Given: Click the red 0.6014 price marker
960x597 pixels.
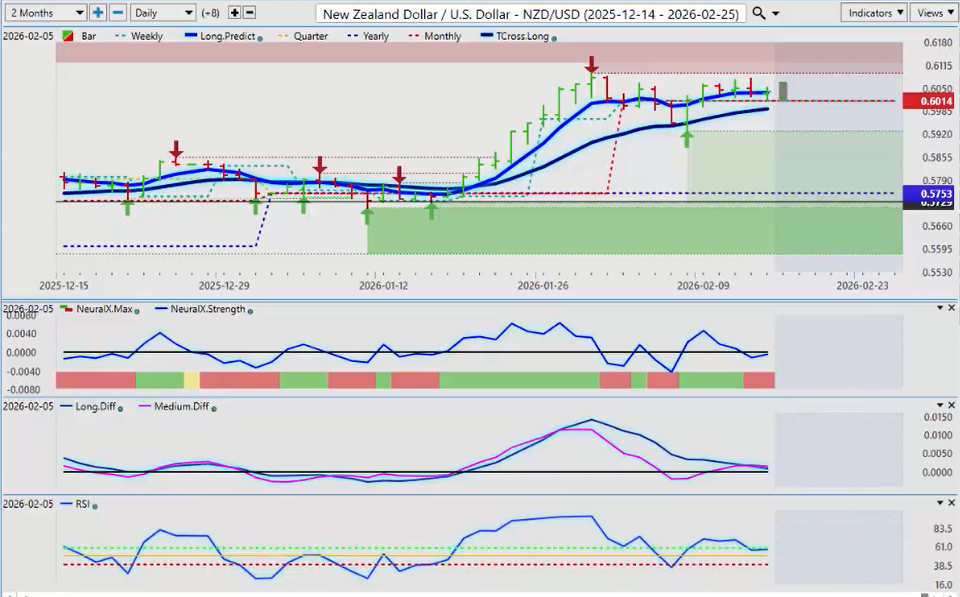Looking at the screenshot, I should (x=929, y=101).
